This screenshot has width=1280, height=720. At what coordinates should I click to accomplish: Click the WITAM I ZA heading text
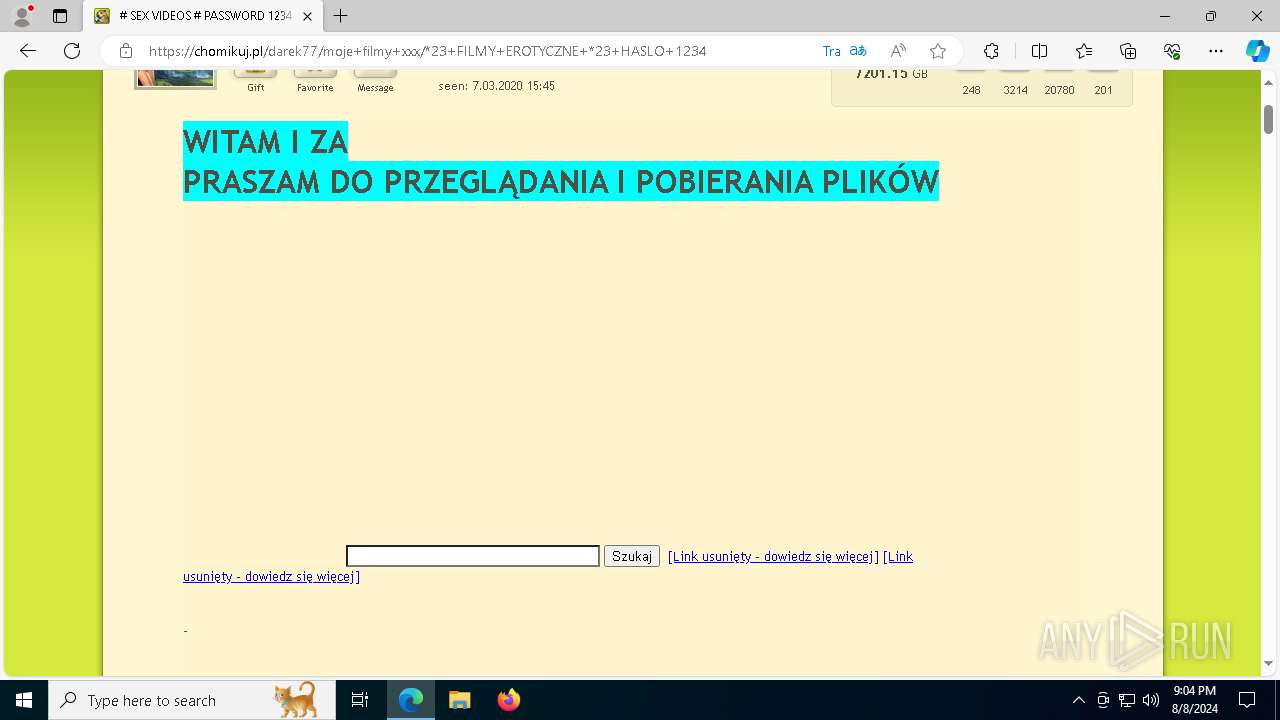pyautogui.click(x=265, y=141)
